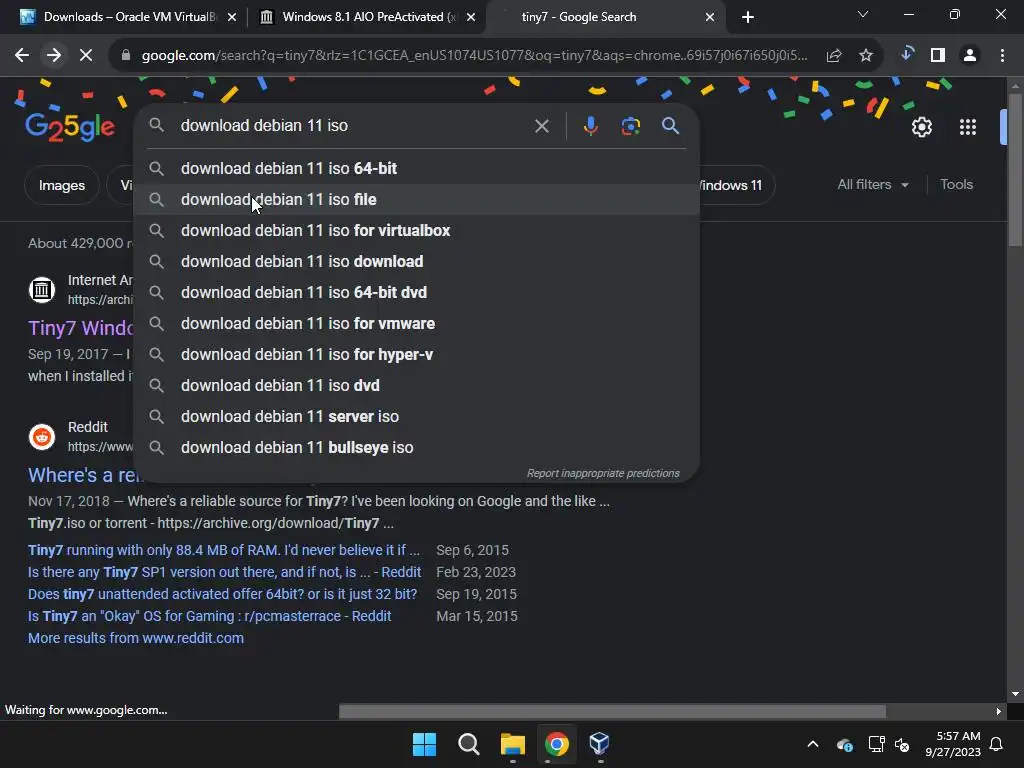Go back to the previous page

click(22, 56)
